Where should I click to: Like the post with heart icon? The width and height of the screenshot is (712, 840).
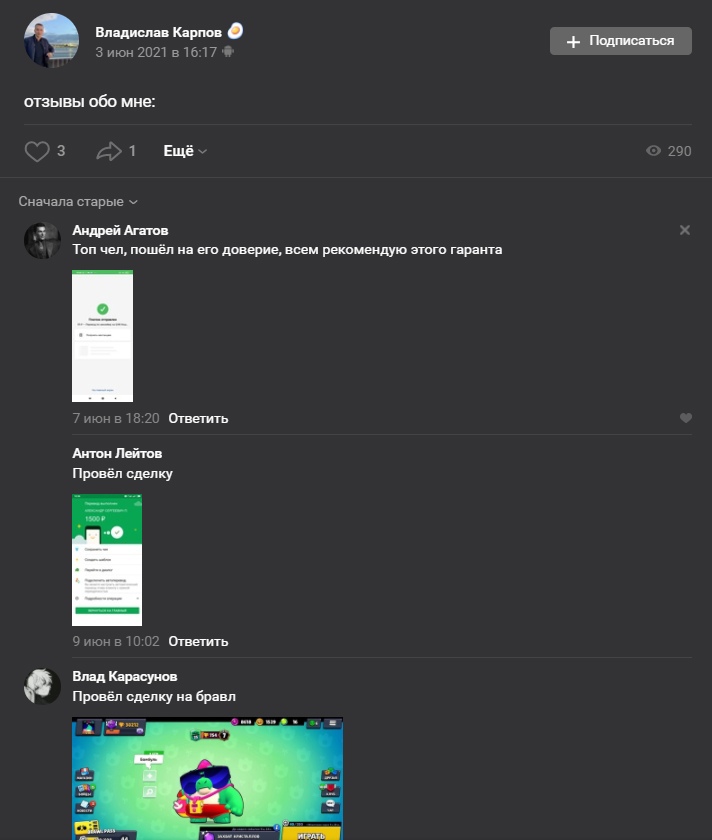pyautogui.click(x=37, y=151)
